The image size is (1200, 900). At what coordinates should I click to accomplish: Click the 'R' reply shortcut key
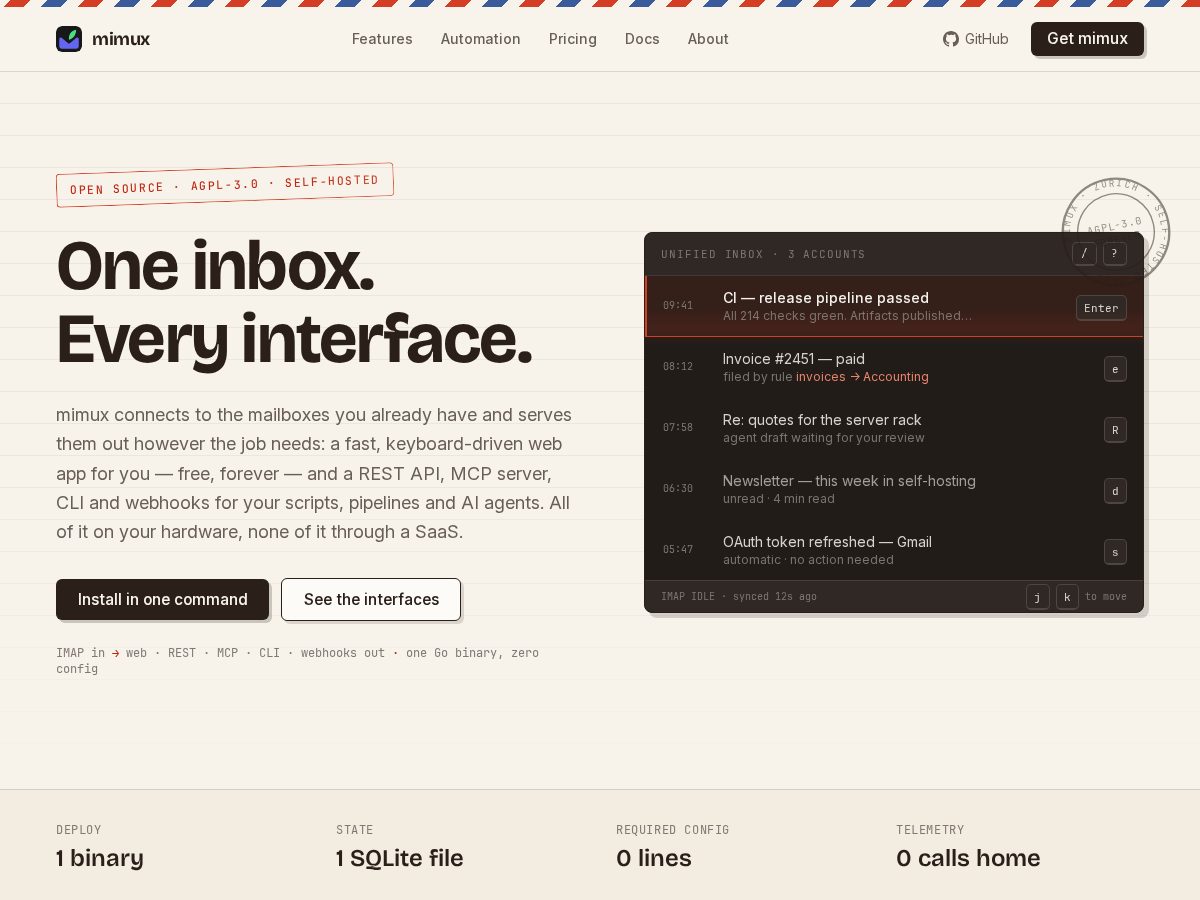[x=1115, y=430]
